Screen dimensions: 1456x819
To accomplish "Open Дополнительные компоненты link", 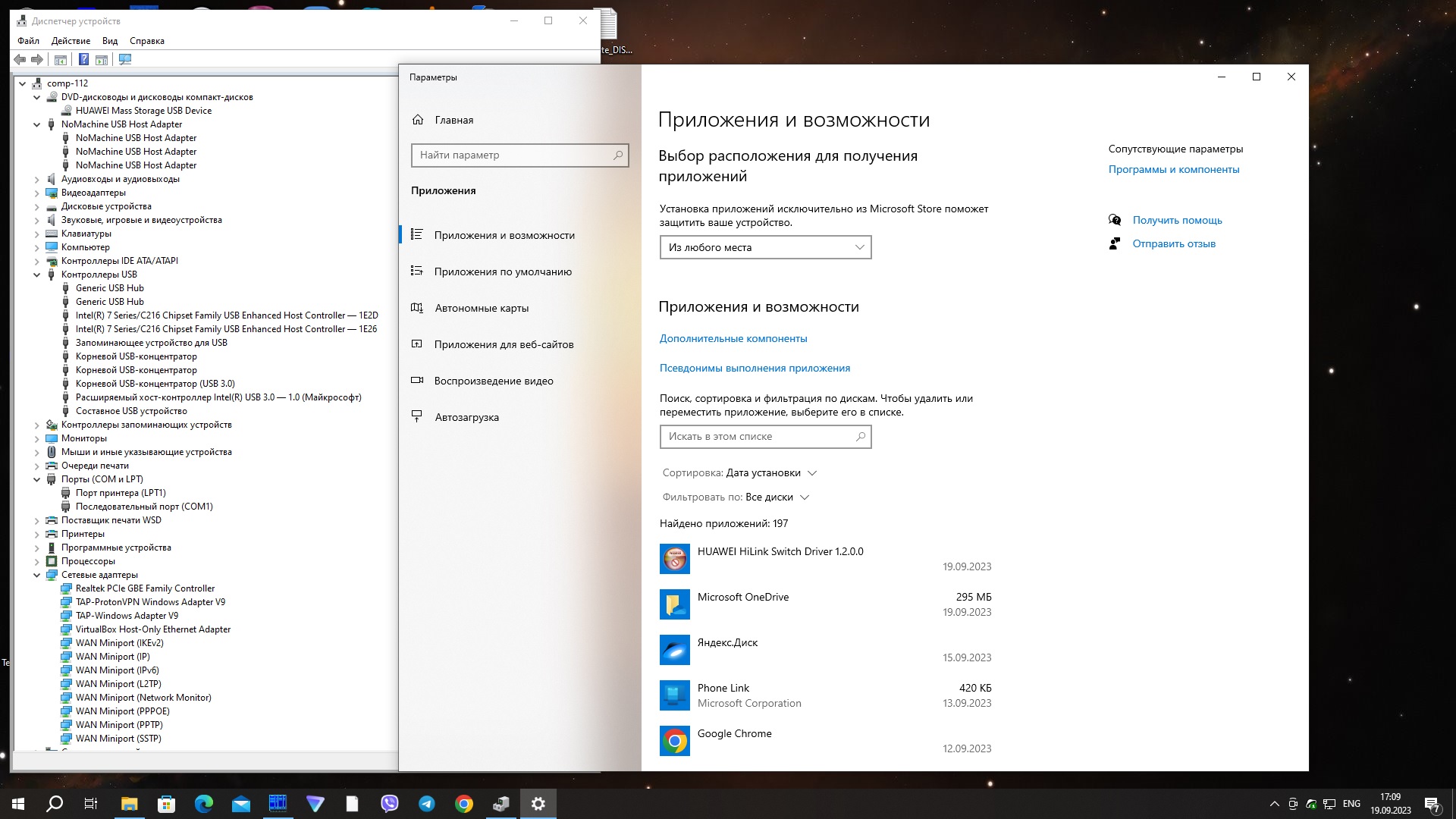I will pyautogui.click(x=733, y=338).
